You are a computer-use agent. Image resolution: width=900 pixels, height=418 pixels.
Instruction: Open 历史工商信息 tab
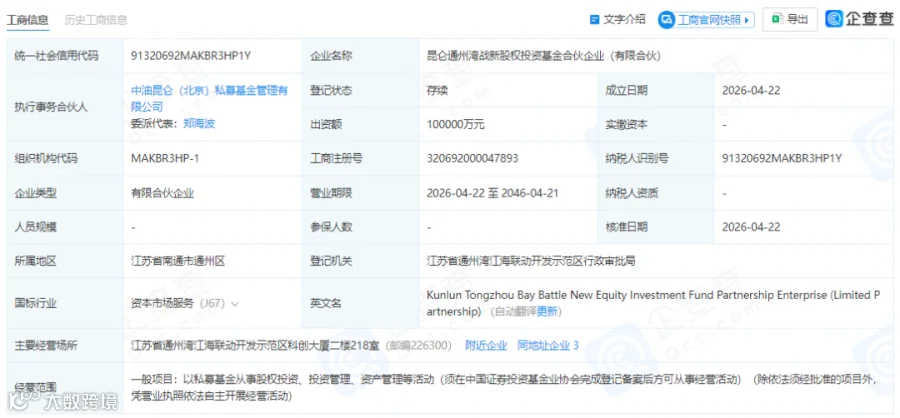click(x=95, y=20)
